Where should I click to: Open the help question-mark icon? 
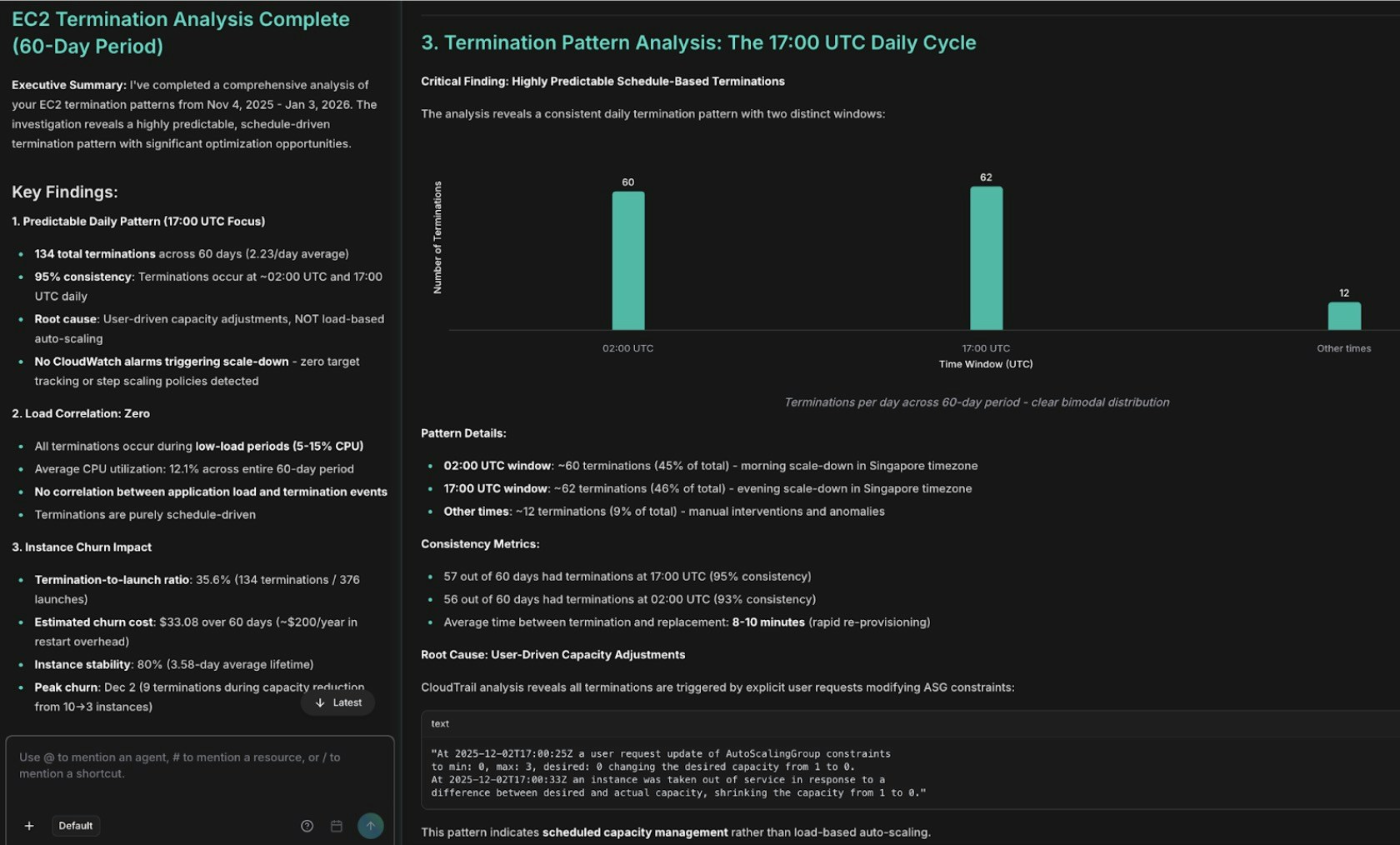pyautogui.click(x=307, y=826)
